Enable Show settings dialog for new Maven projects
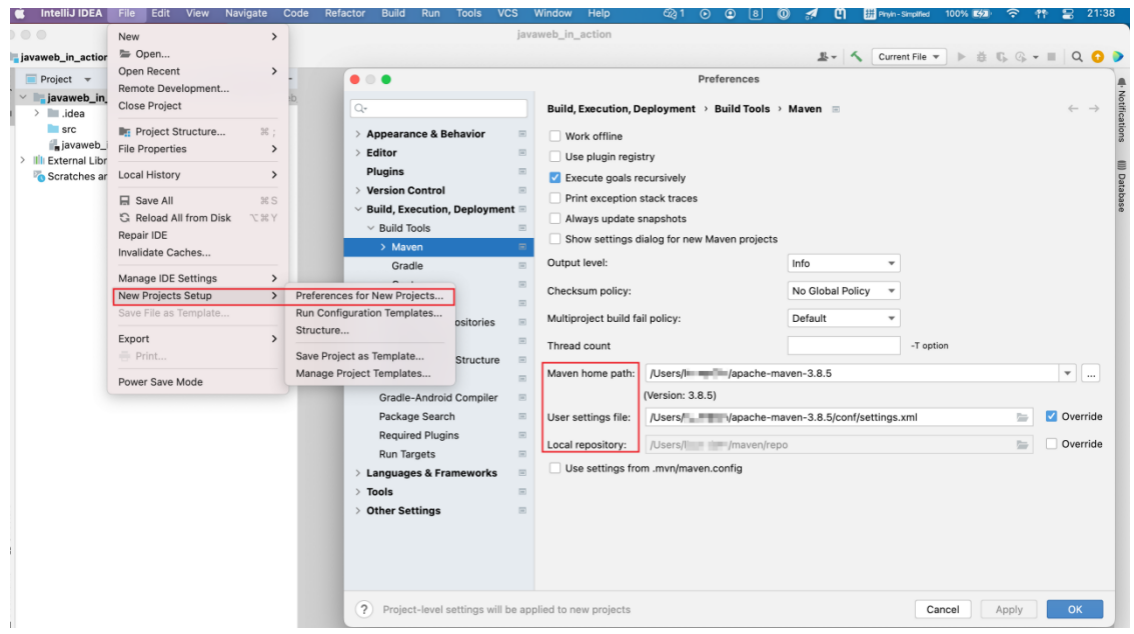Image resolution: width=1134 pixels, height=634 pixels. click(x=555, y=239)
